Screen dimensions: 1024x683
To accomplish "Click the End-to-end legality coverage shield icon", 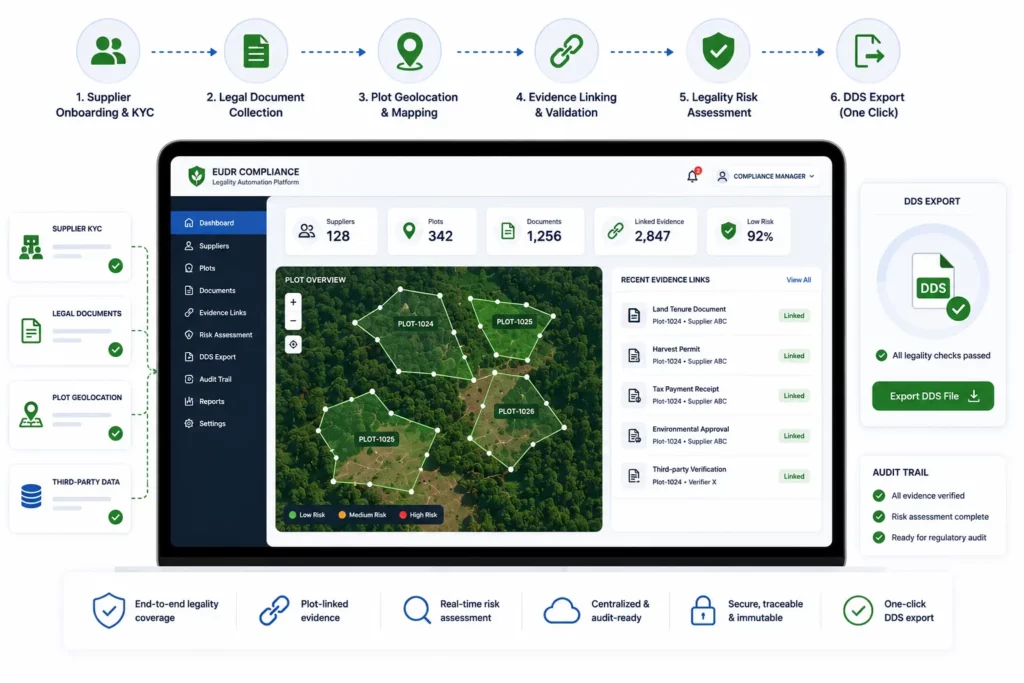I will tap(108, 611).
